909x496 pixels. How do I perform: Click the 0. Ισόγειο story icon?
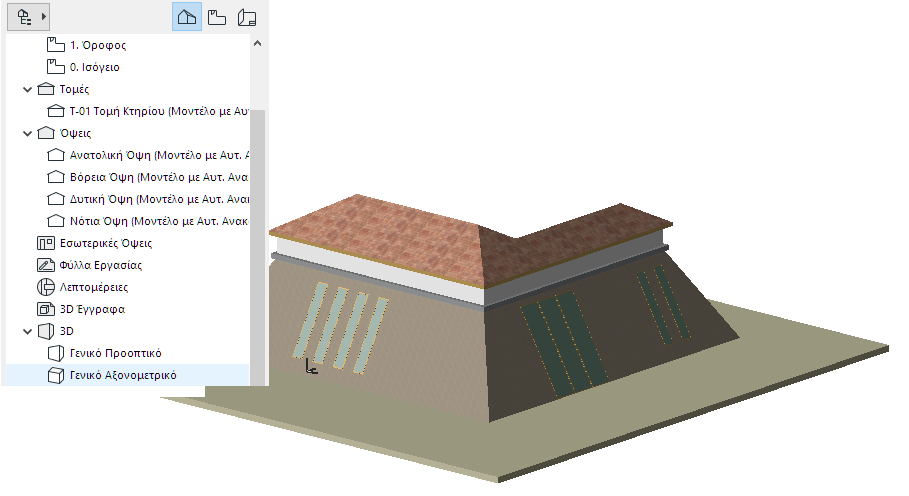click(x=56, y=67)
